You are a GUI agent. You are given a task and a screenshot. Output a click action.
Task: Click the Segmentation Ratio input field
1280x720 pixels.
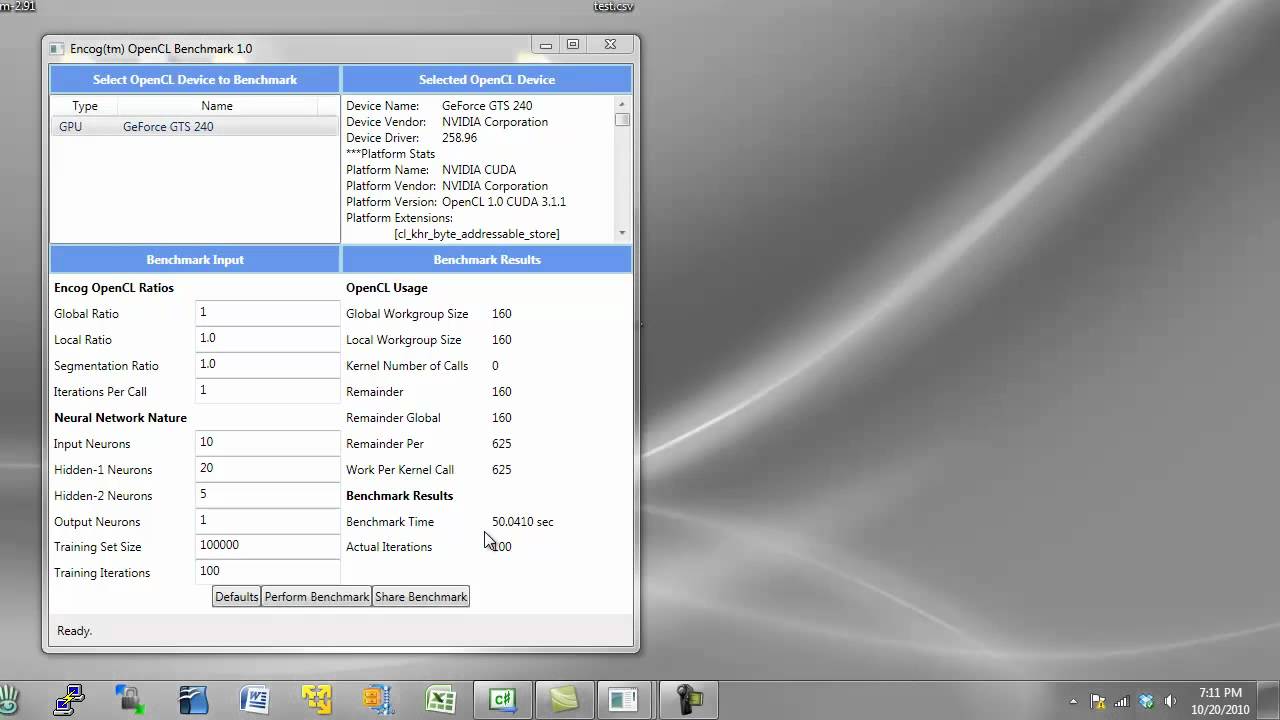tap(268, 365)
